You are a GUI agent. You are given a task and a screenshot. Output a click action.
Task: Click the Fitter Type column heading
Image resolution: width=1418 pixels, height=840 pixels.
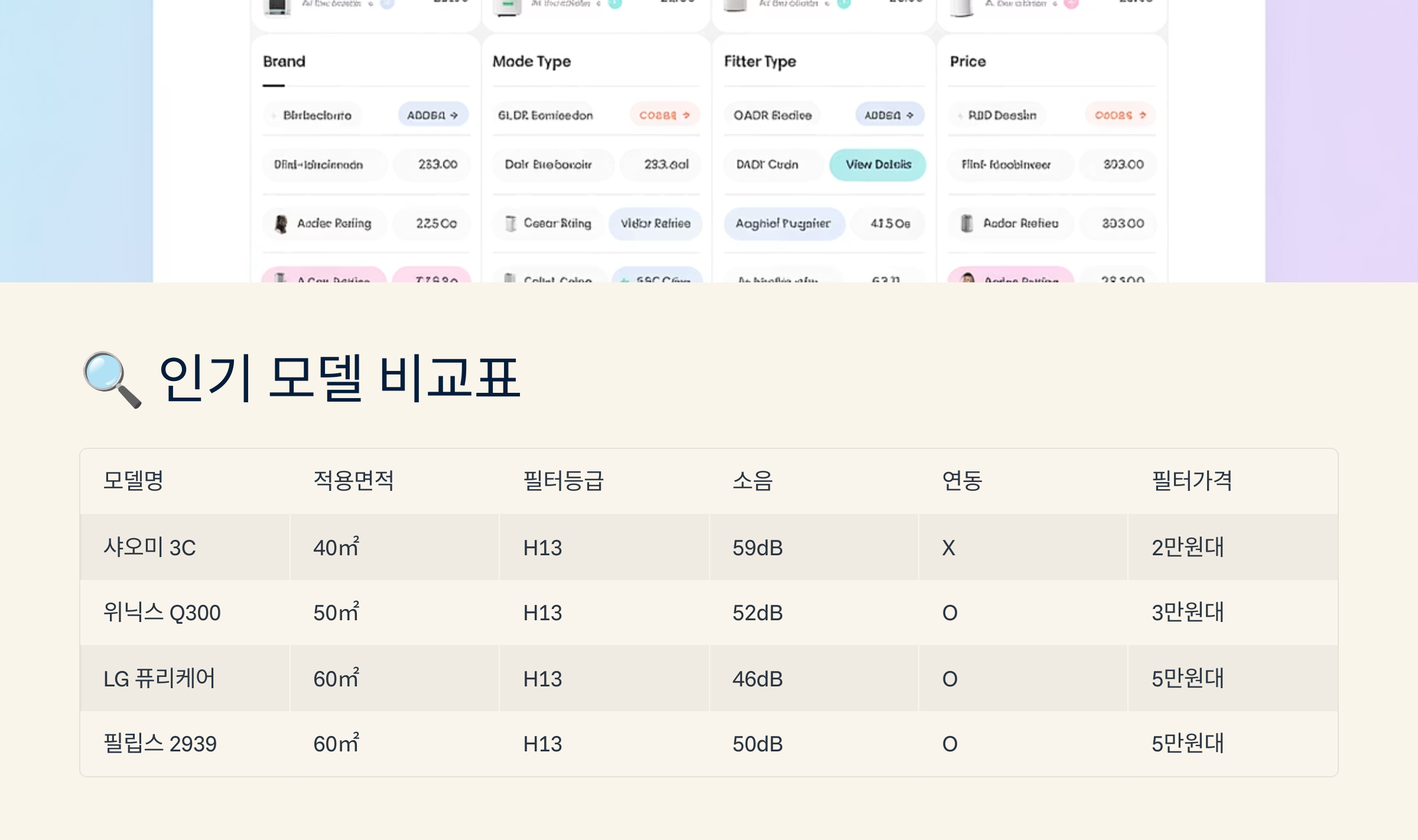pyautogui.click(x=760, y=61)
